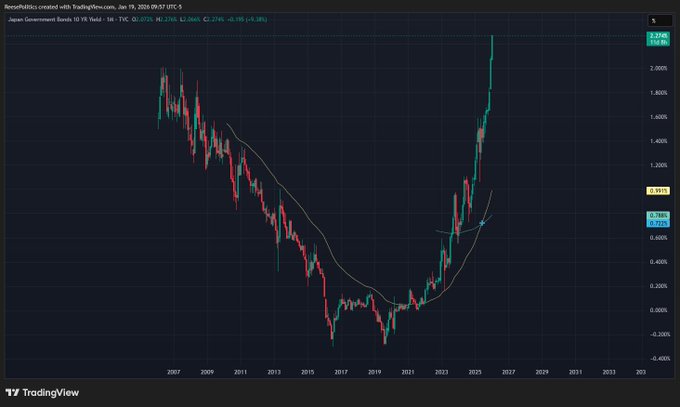Click the 2021 label on time axis
This screenshot has height=407, width=680.
coord(408,371)
